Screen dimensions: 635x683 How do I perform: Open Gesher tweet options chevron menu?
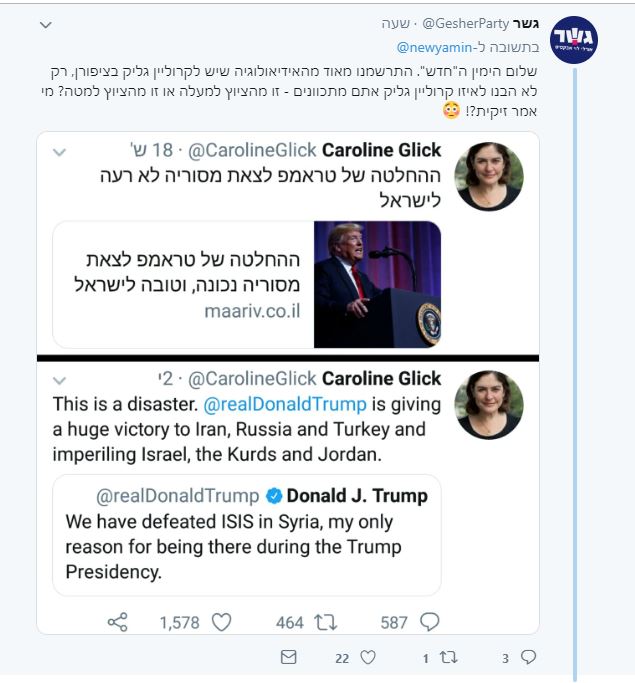[x=45, y=24]
